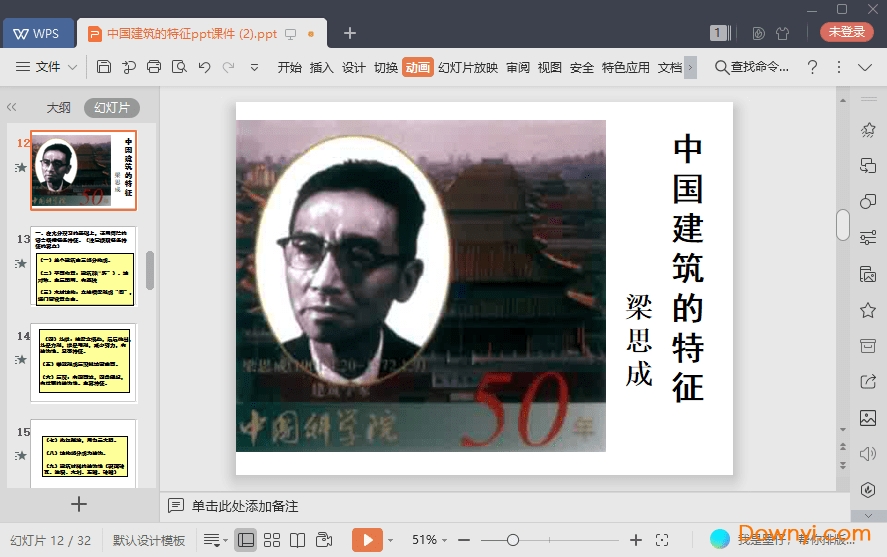This screenshot has height=557, width=887.
Task: Show more ribbon tabs with right arrow
Action: tap(690, 67)
